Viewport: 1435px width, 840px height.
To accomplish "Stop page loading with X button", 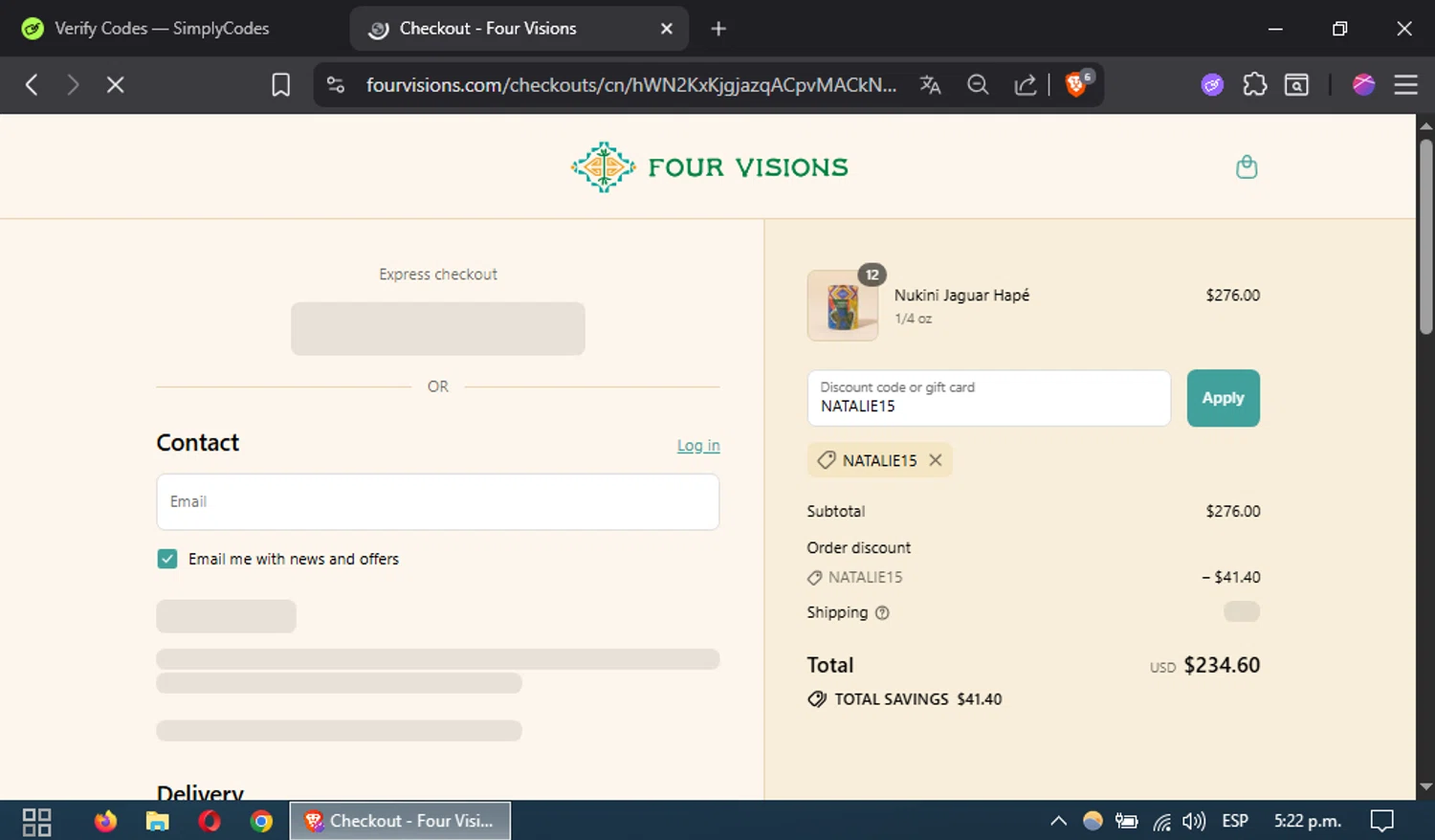I will tap(115, 85).
